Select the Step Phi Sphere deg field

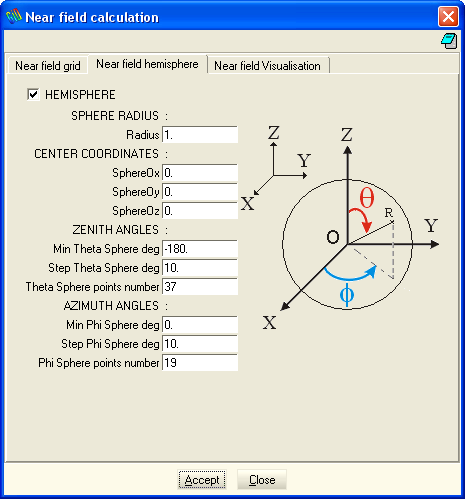pyautogui.click(x=200, y=344)
